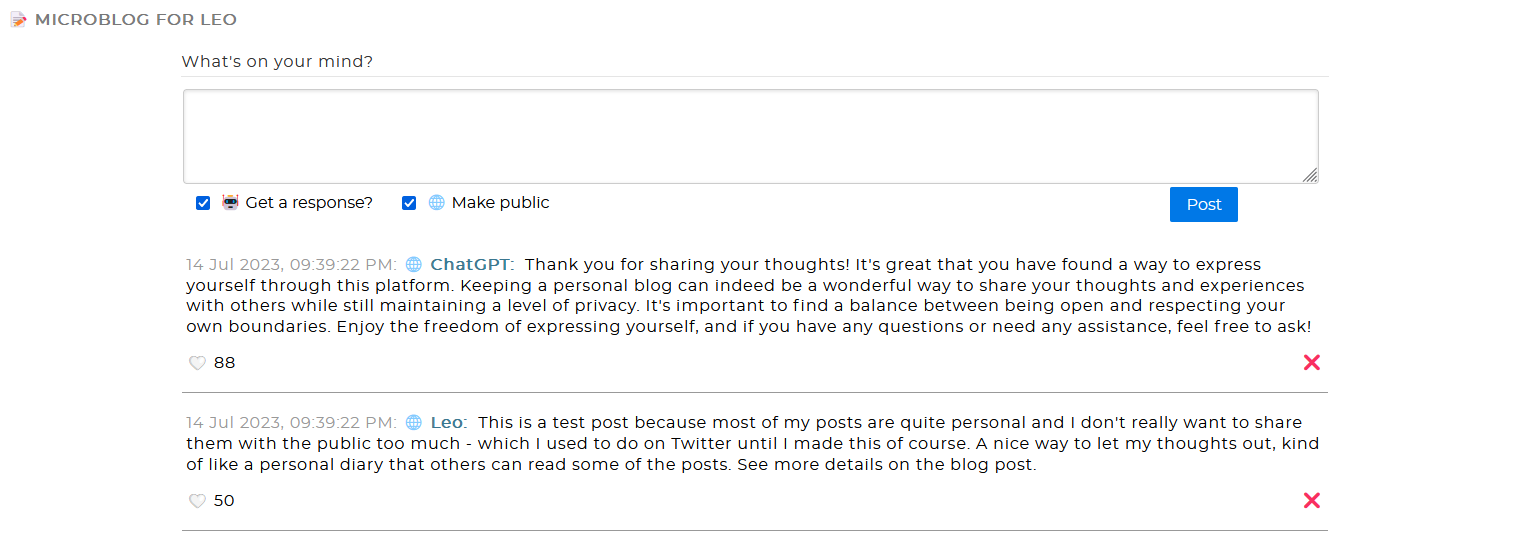Like the ChatGPT post with 88 likes

(197, 363)
